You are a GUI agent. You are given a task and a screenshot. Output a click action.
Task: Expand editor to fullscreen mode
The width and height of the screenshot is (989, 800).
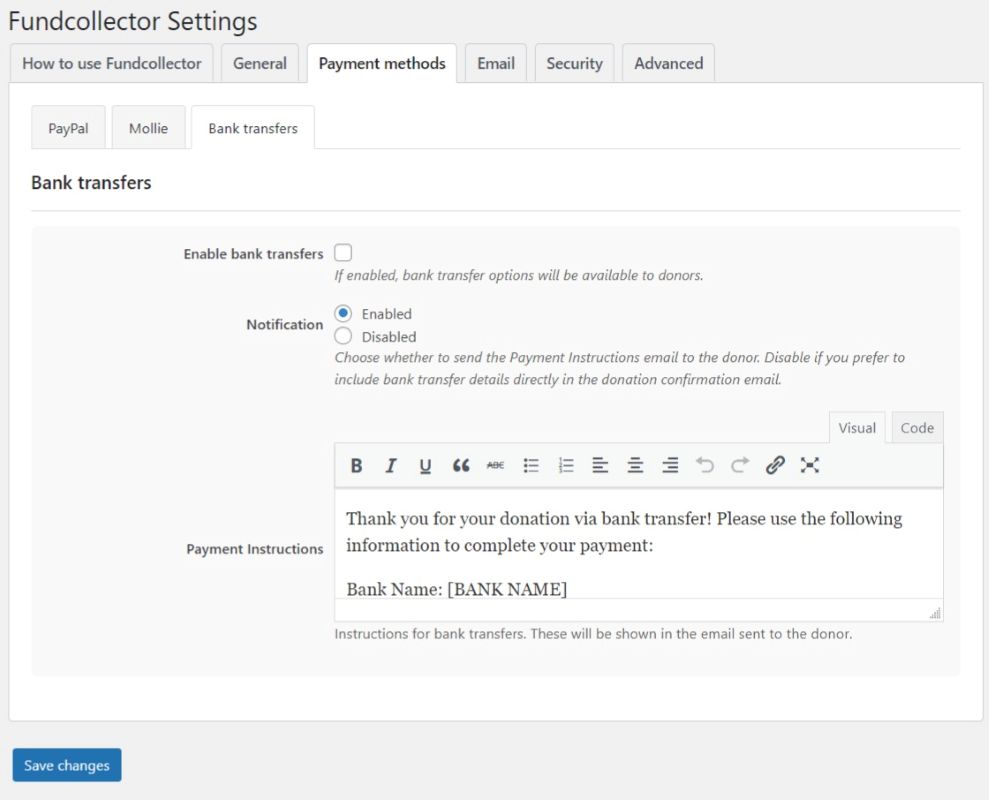(x=810, y=465)
